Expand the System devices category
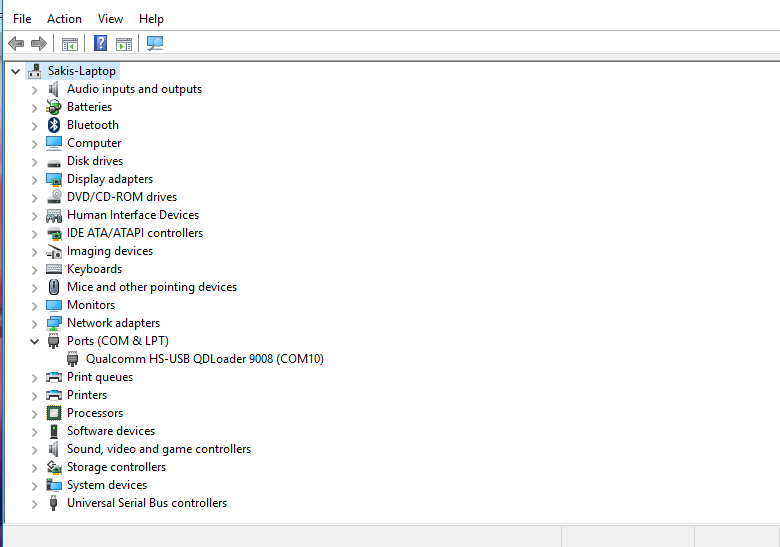 pyautogui.click(x=34, y=486)
